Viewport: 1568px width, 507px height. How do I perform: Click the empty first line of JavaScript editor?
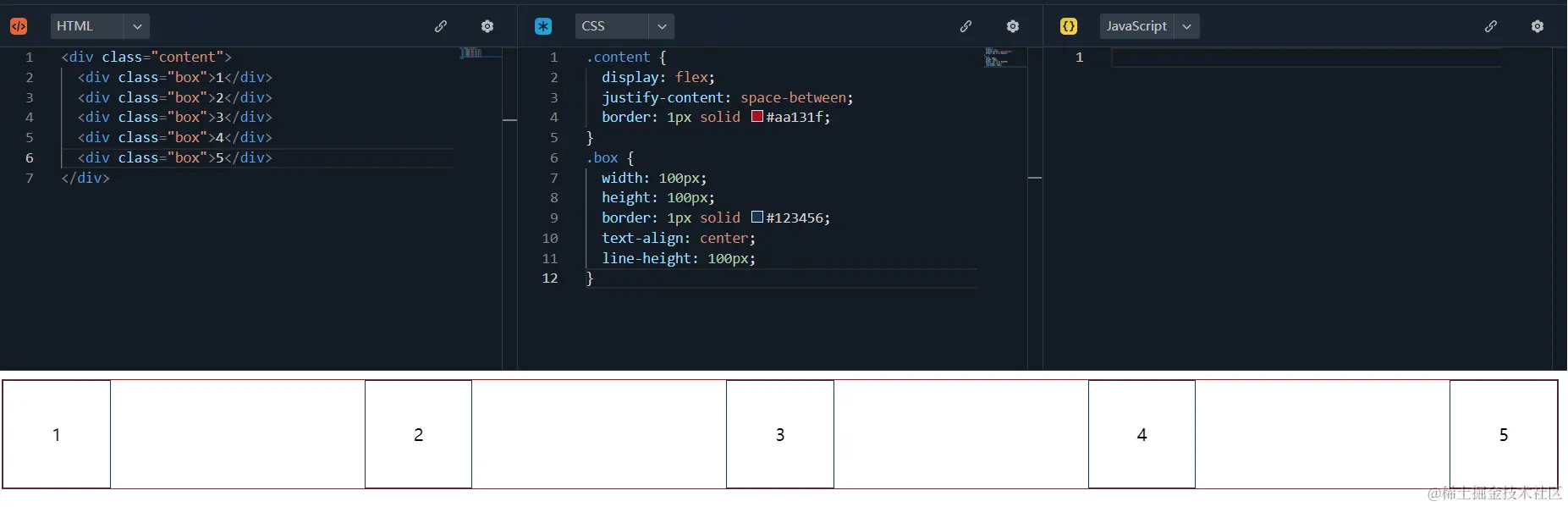pyautogui.click(x=1307, y=57)
